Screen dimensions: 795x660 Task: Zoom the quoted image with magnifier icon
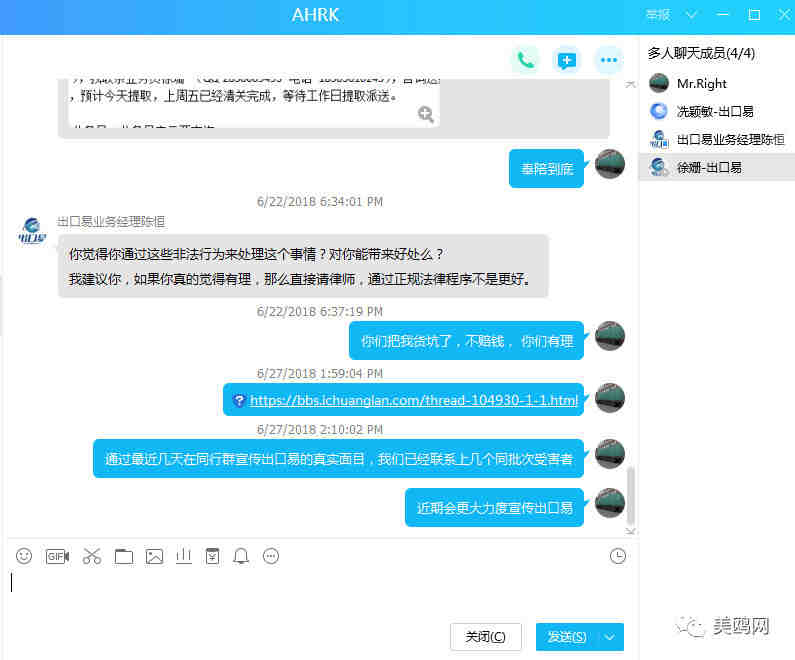(425, 115)
